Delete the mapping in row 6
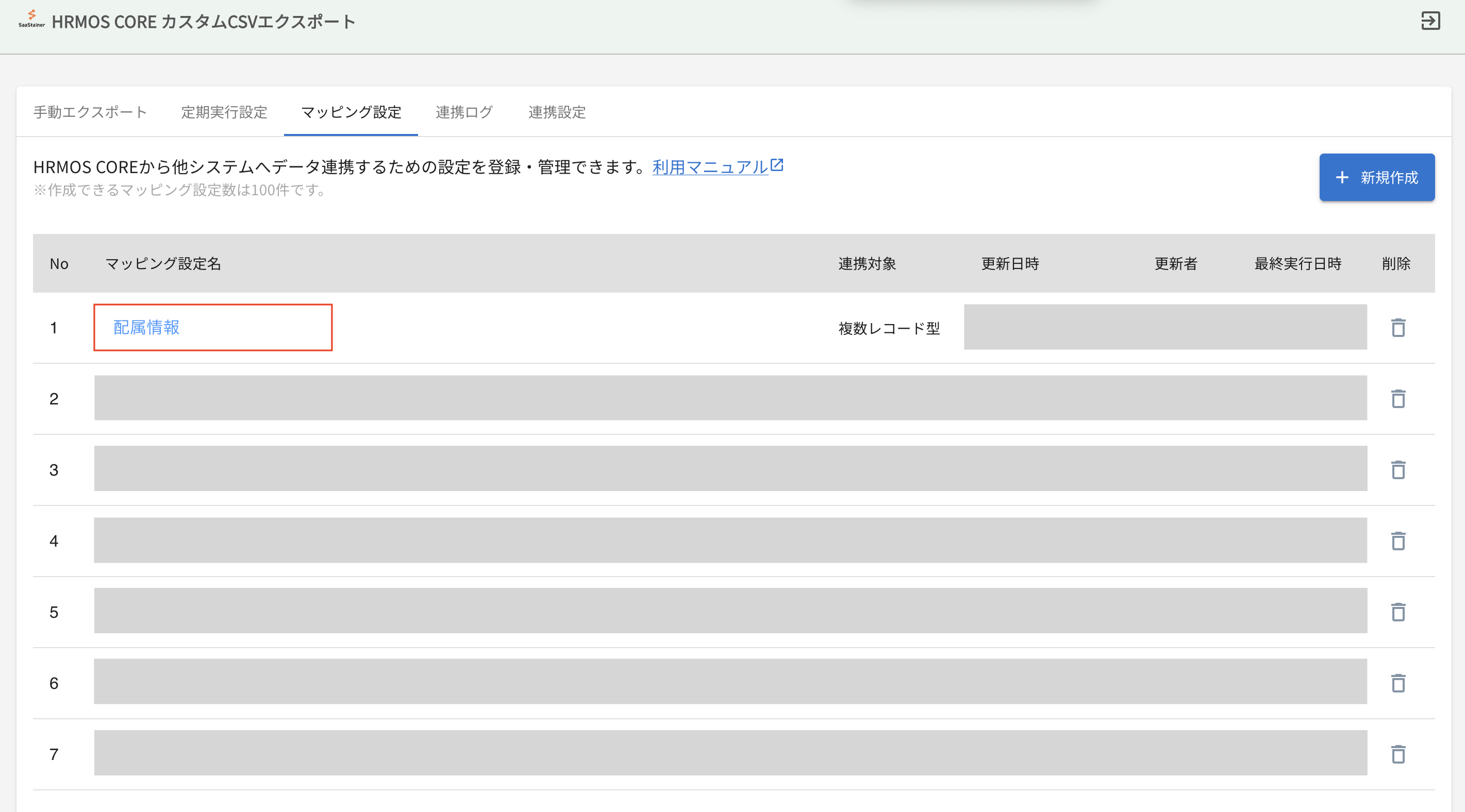The image size is (1465, 812). tap(1398, 683)
